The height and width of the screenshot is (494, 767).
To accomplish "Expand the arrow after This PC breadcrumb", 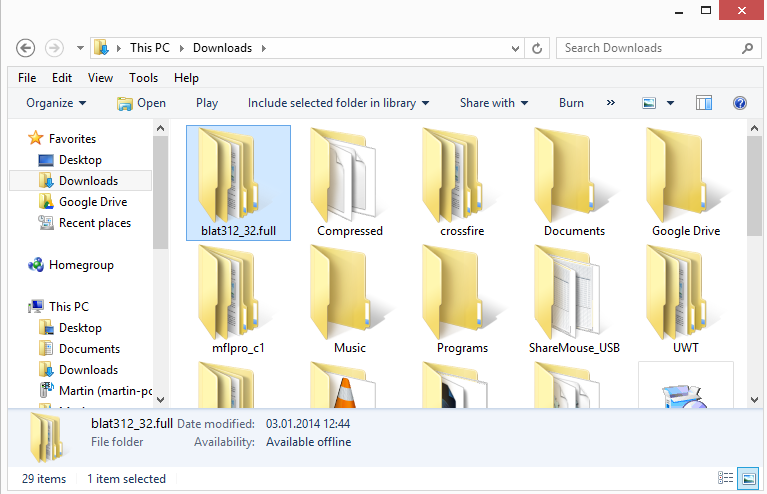I will [181, 48].
